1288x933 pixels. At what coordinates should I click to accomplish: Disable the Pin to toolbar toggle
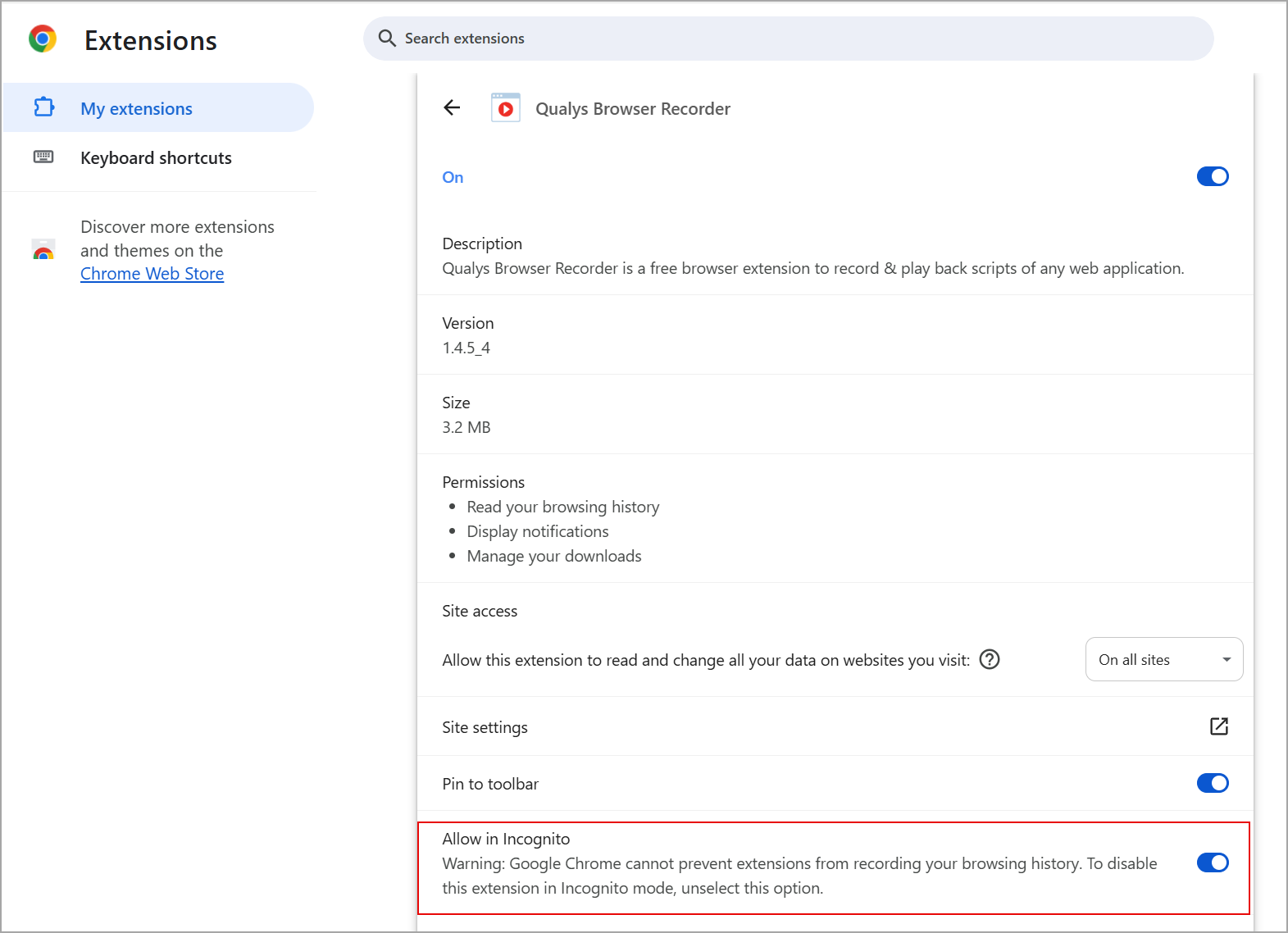pos(1213,783)
